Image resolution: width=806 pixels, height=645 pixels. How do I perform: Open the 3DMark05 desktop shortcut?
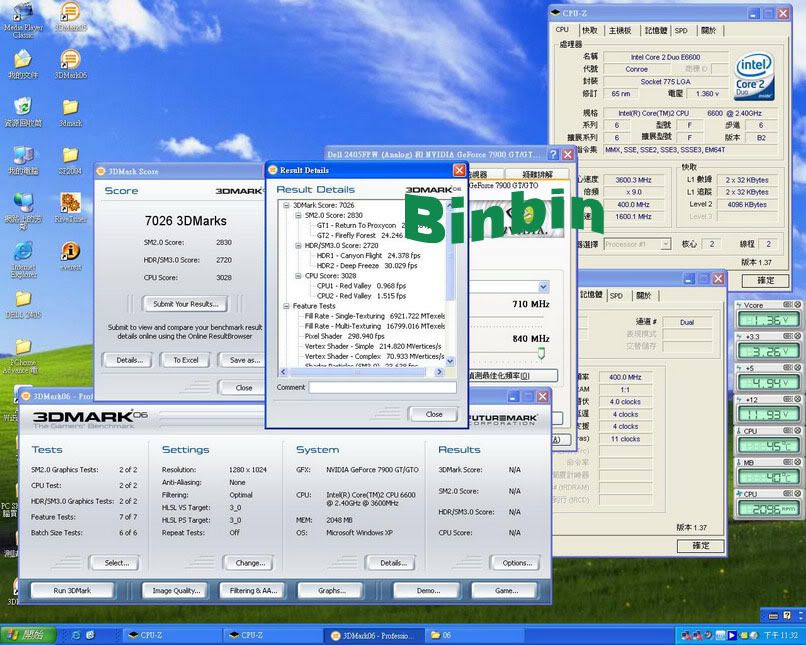point(70,13)
